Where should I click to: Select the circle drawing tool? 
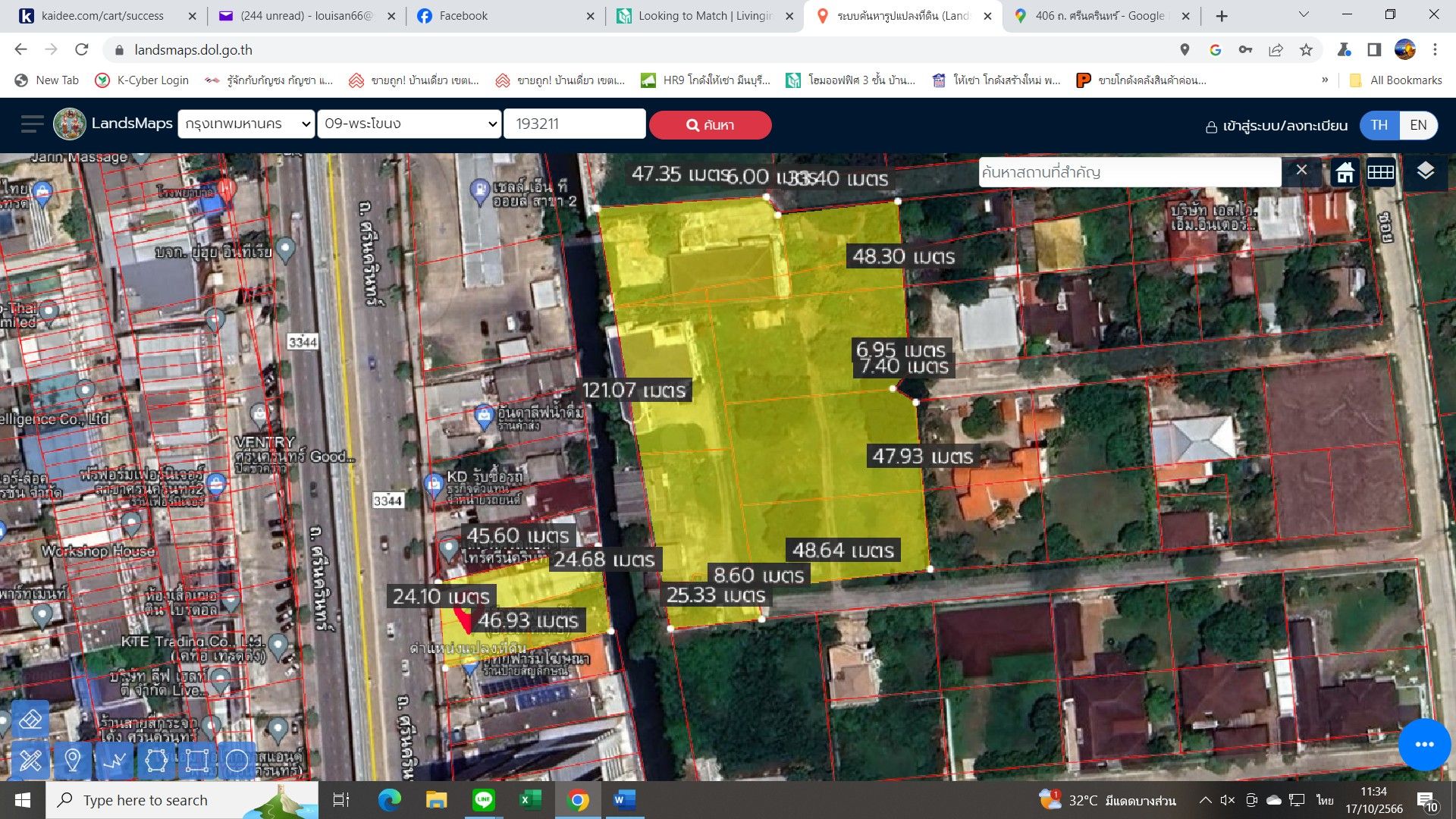pos(237,759)
